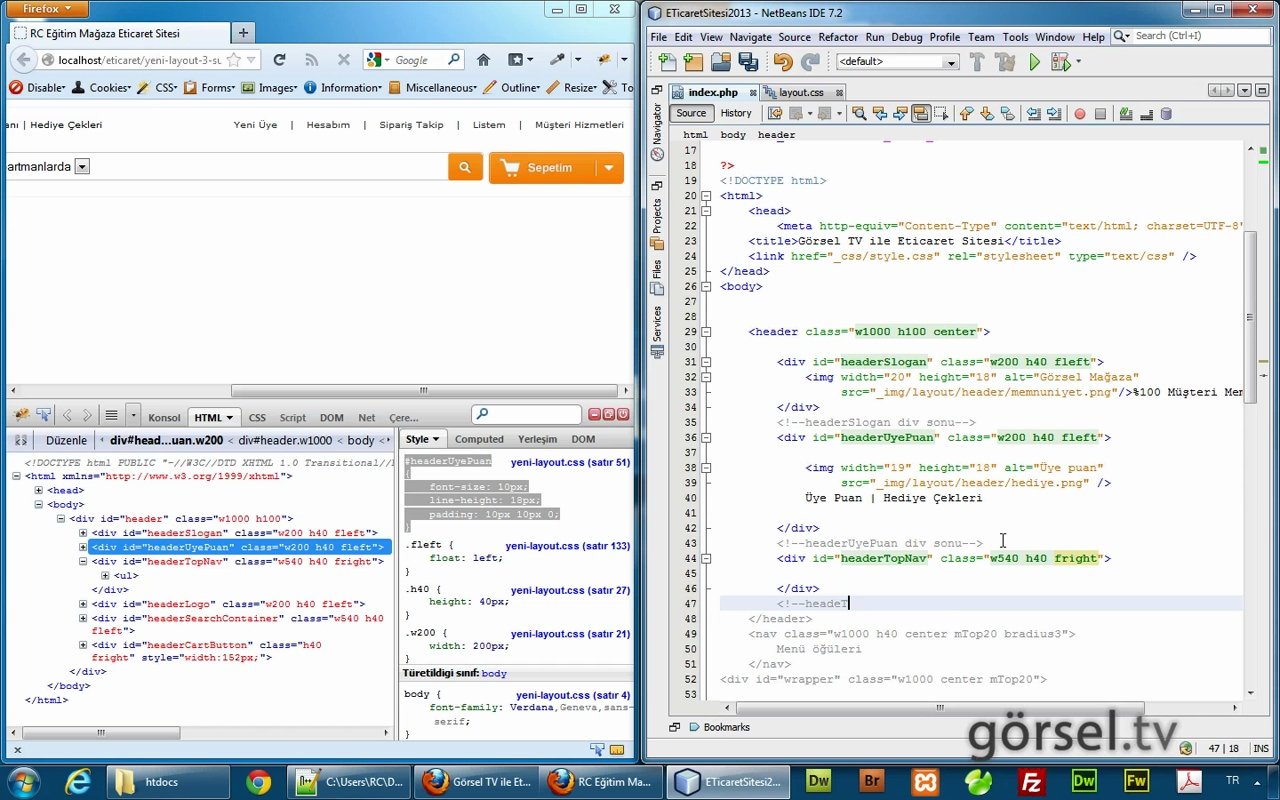This screenshot has height=800, width=1280.
Task: Collapse the body node in Firebug
Action: coord(39,505)
